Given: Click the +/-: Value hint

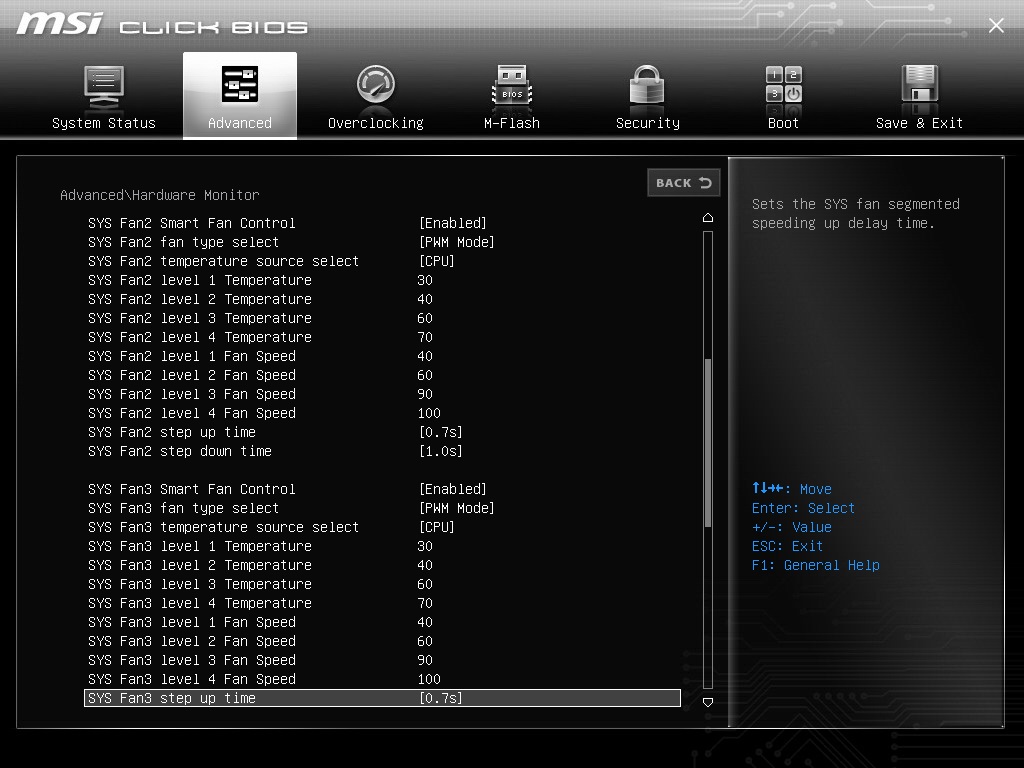Looking at the screenshot, I should click(792, 527).
